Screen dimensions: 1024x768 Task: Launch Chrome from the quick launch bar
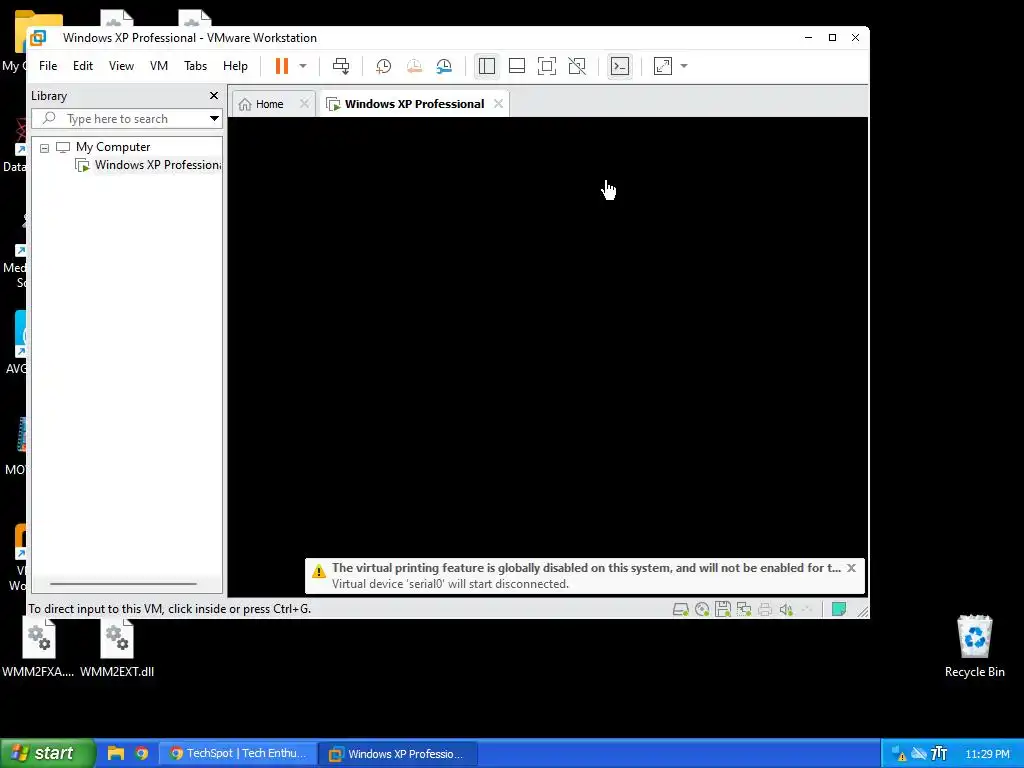(142, 753)
